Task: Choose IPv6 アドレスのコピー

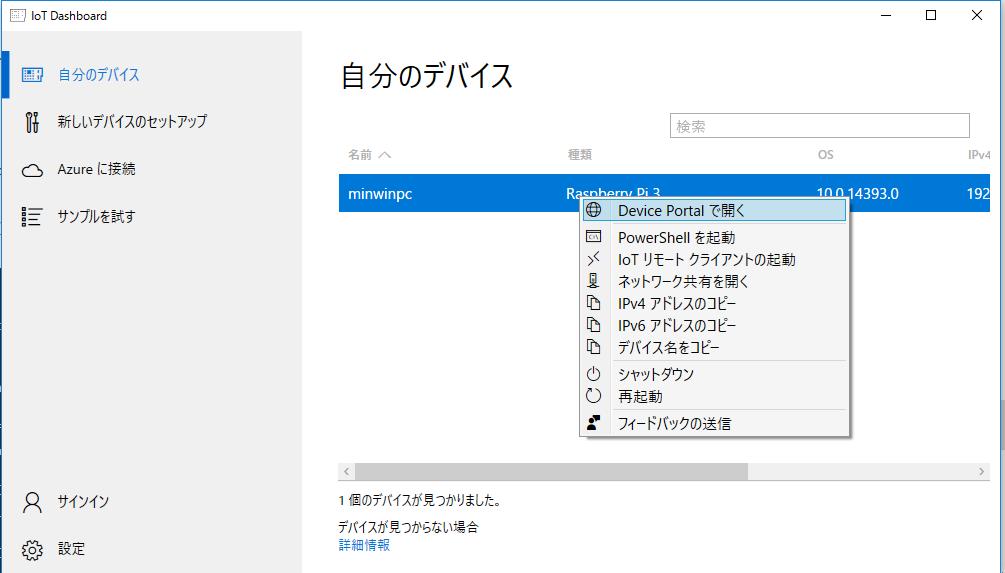Action: (x=715, y=325)
